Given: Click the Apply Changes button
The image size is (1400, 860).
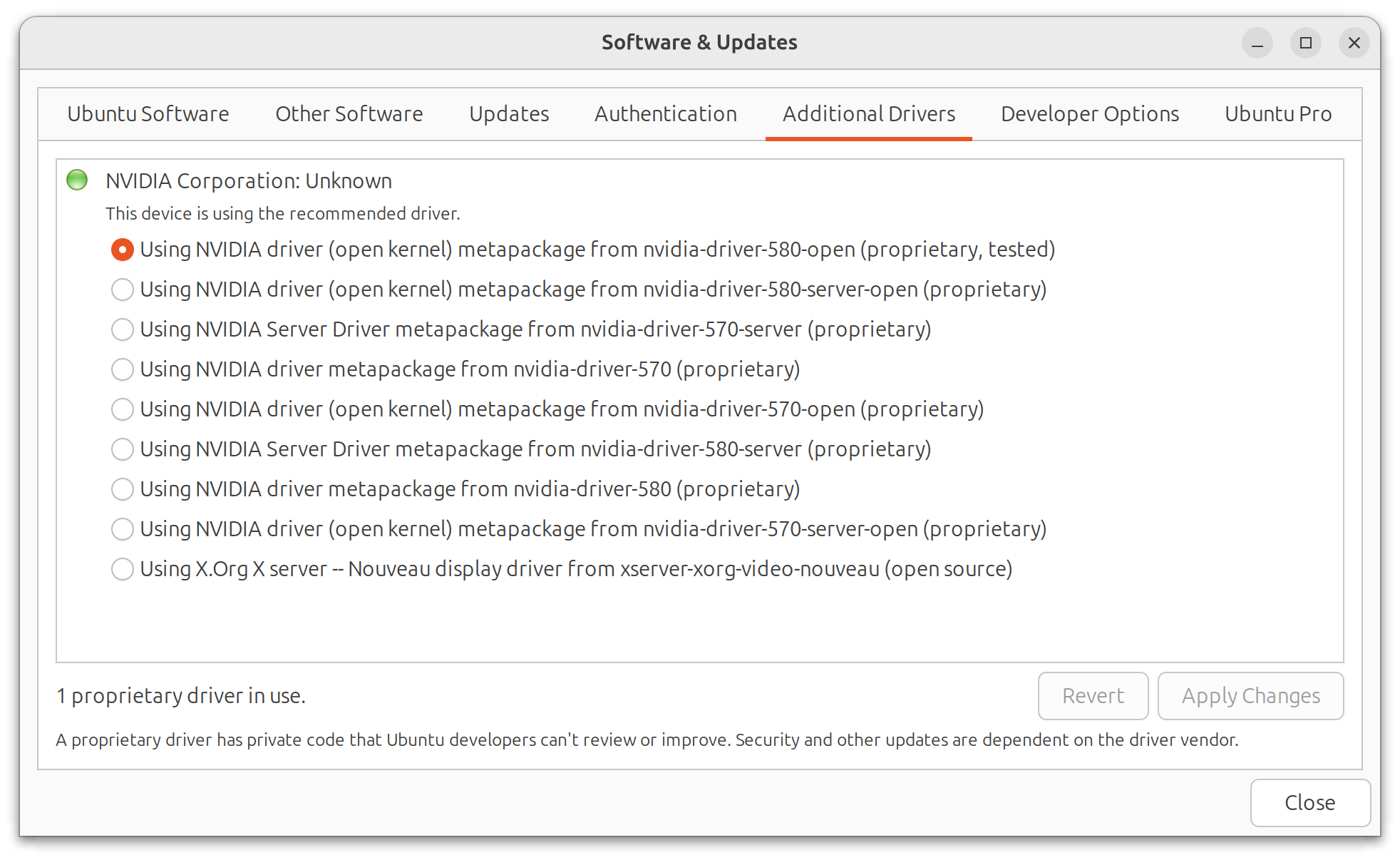Looking at the screenshot, I should click(1250, 695).
